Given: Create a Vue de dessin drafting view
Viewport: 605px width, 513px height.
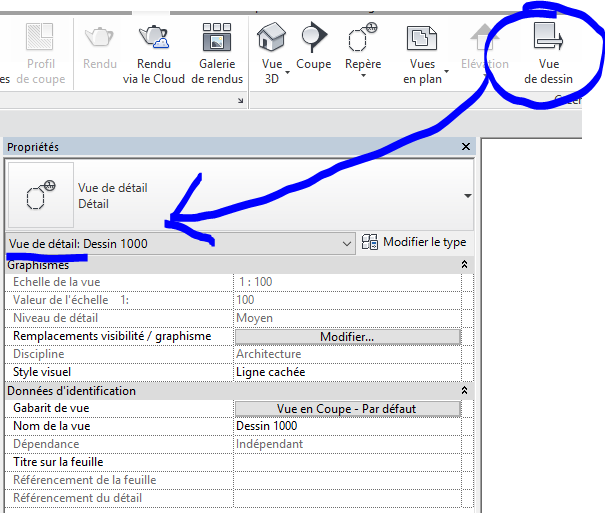Looking at the screenshot, I should coord(548,52).
